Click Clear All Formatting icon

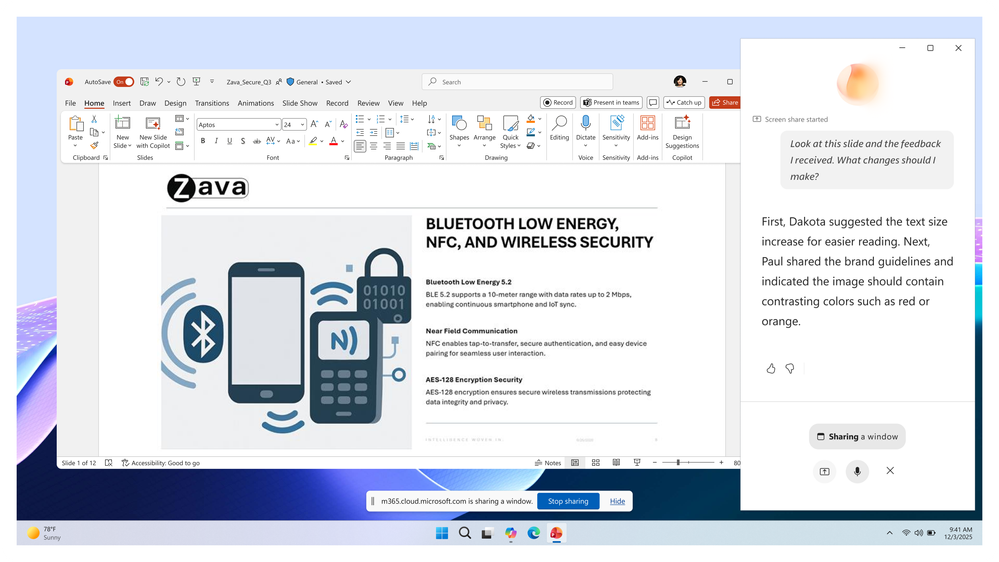coord(343,124)
